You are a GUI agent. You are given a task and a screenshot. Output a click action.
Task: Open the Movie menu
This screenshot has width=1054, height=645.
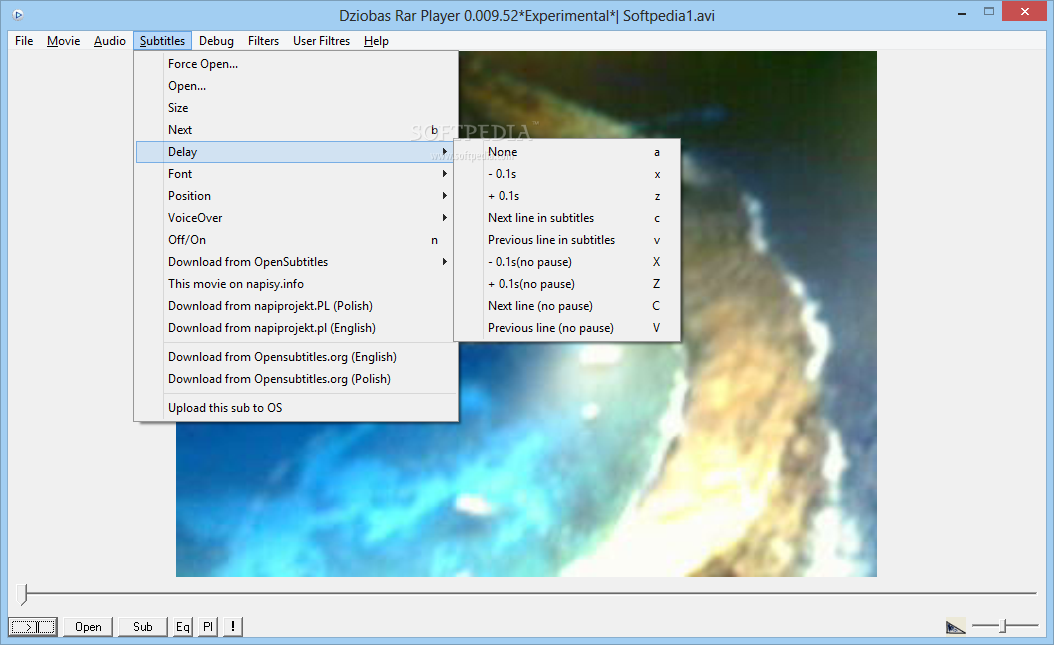[63, 41]
